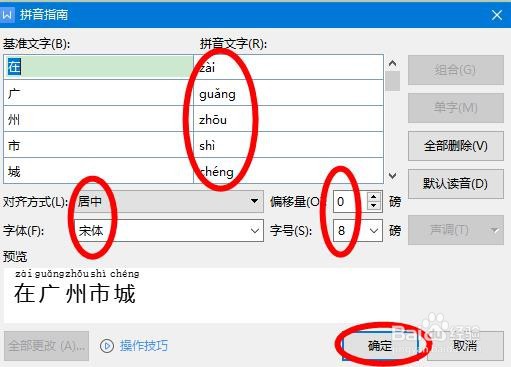Open the 对齐方式 dropdown showing 居中

[169, 201]
